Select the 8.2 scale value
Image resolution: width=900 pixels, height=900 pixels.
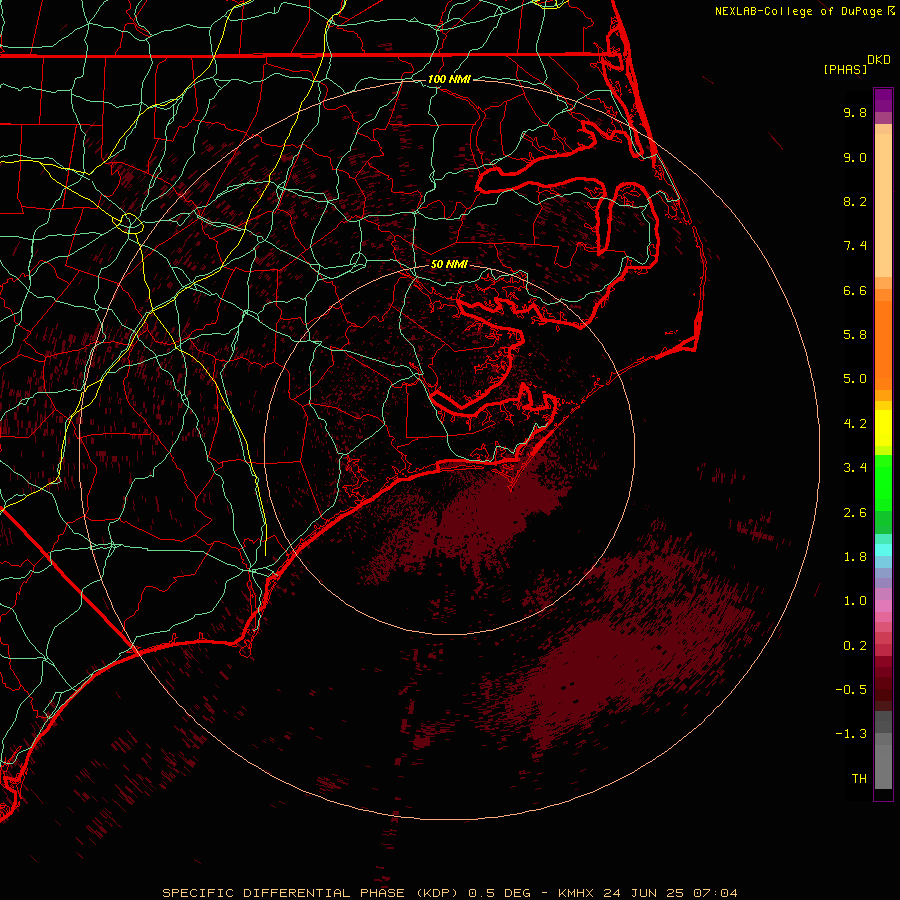[x=855, y=201]
